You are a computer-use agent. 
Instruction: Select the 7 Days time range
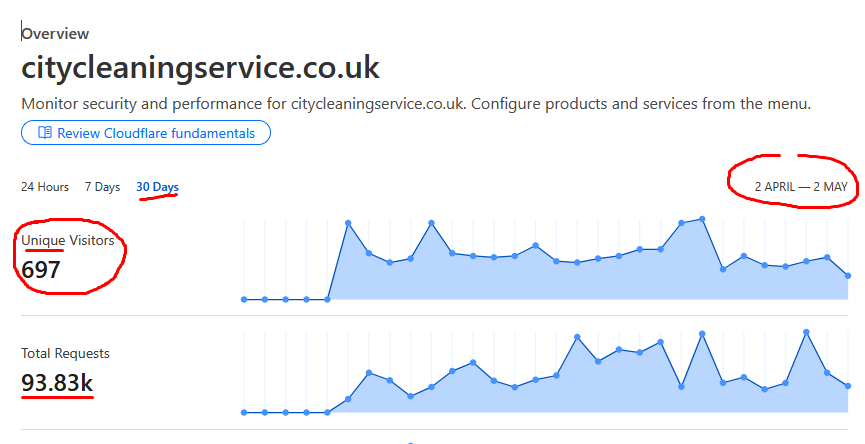point(102,187)
